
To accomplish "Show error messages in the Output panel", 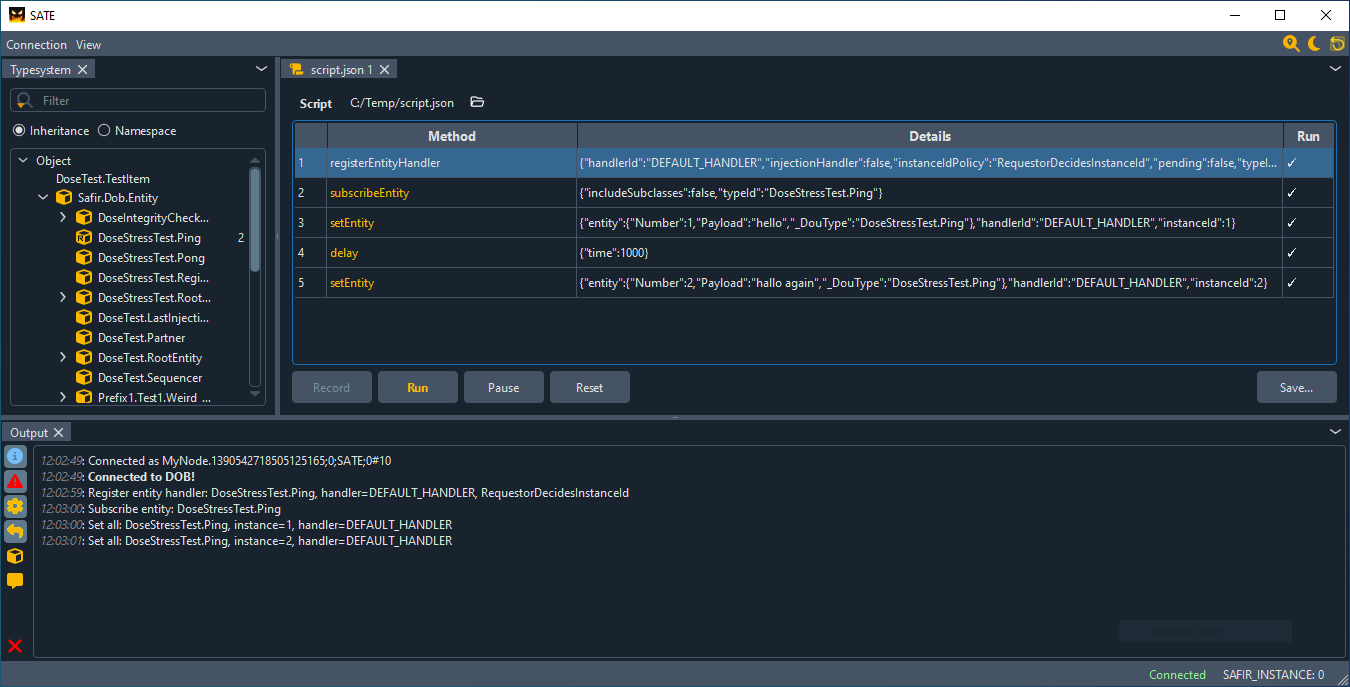I will coord(14,480).
